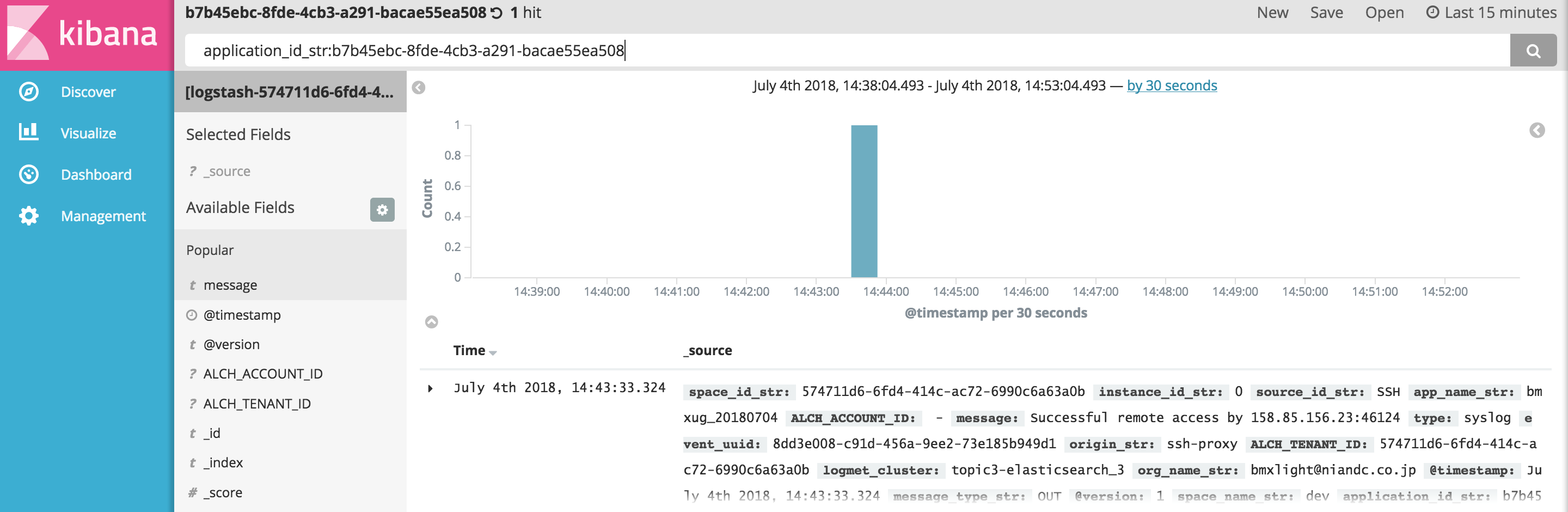Click the 'Popular' section label

coord(210,250)
